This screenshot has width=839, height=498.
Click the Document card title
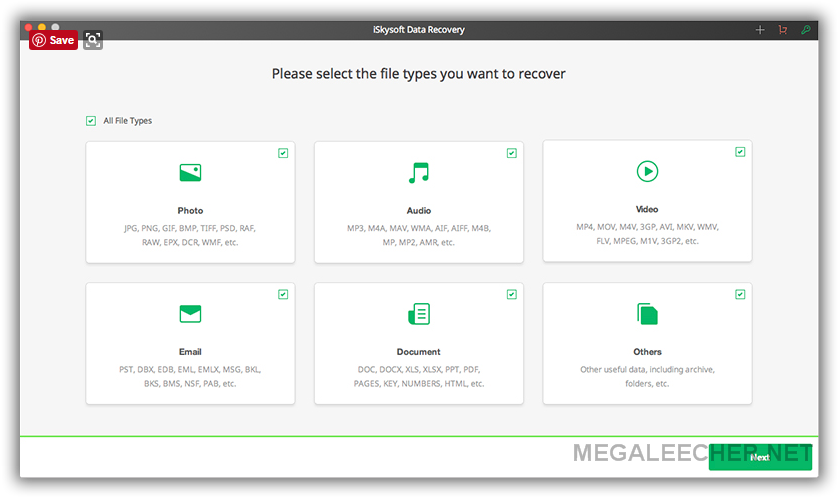click(x=419, y=352)
